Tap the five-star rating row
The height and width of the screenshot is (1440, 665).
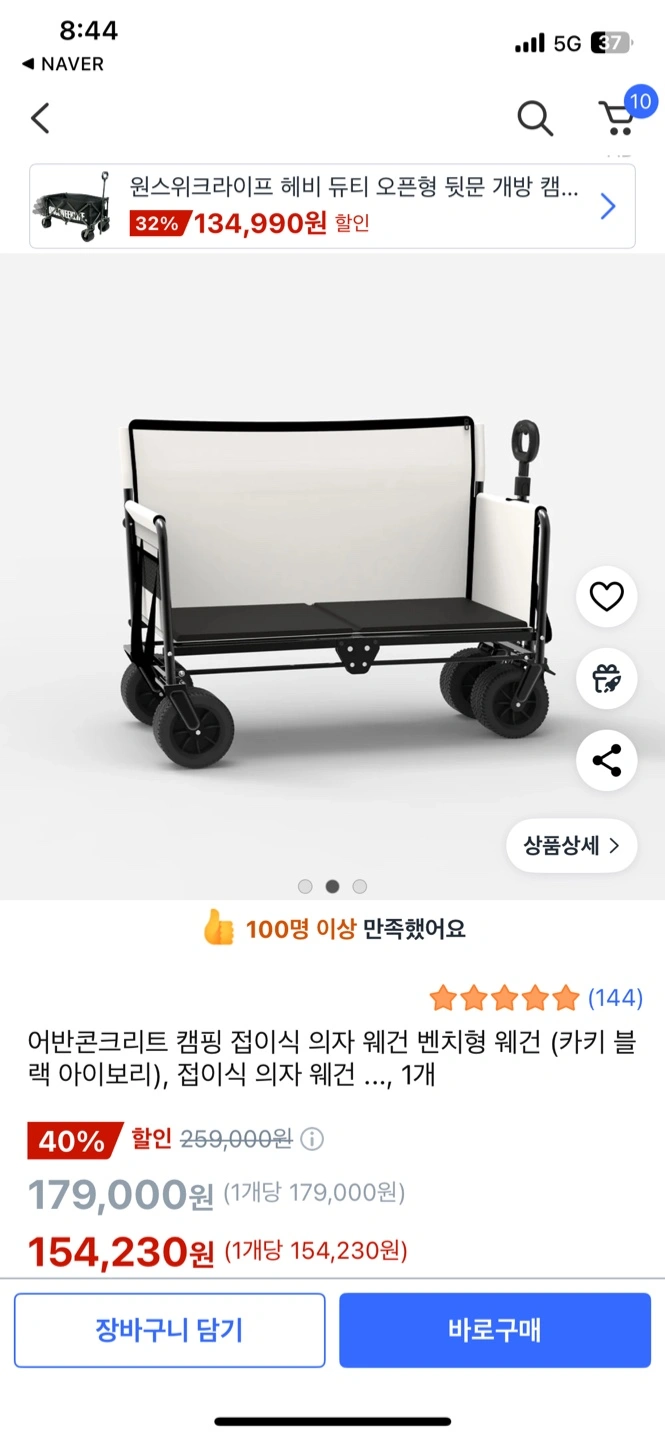click(x=504, y=997)
